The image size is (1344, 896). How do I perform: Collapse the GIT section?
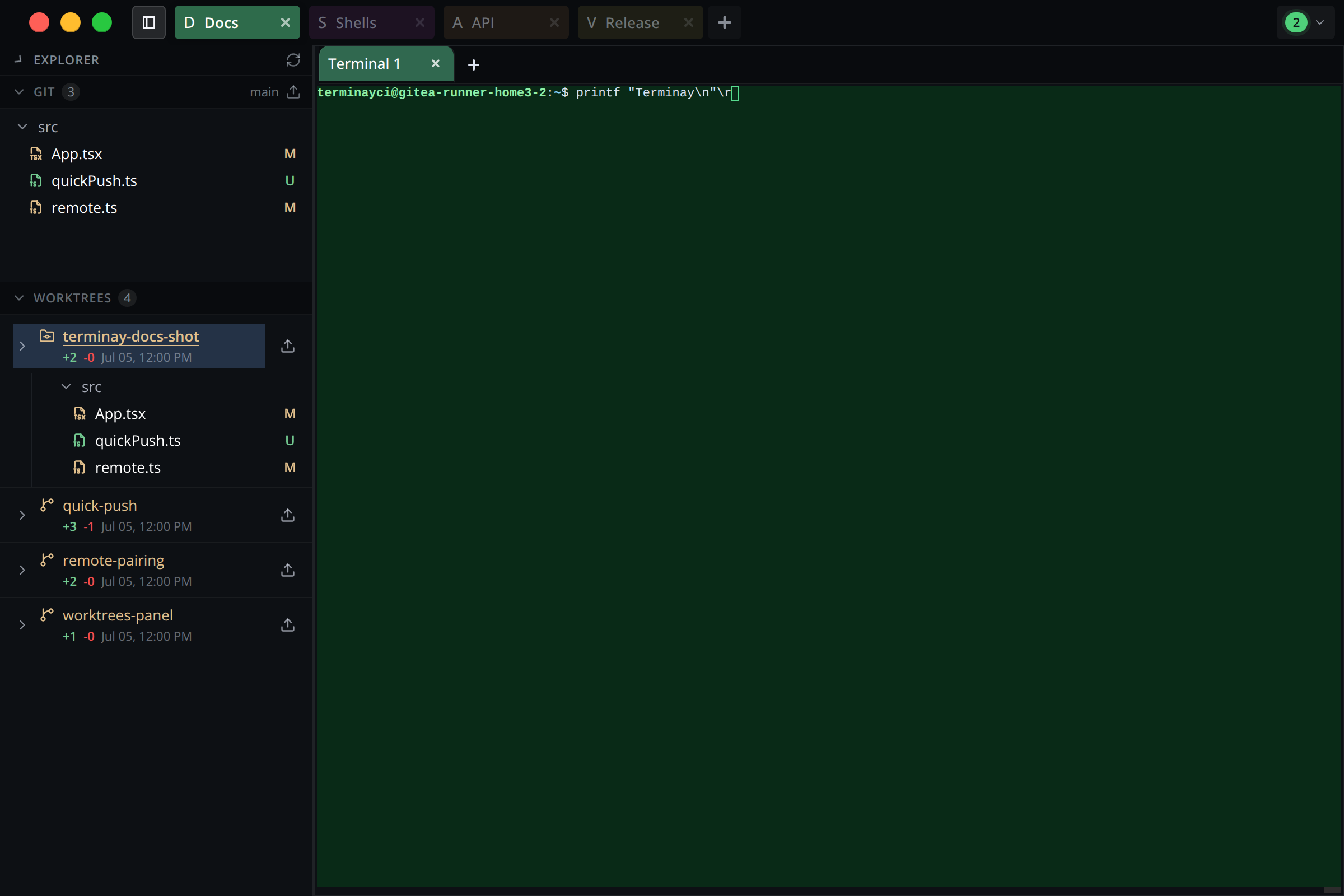pyautogui.click(x=20, y=92)
